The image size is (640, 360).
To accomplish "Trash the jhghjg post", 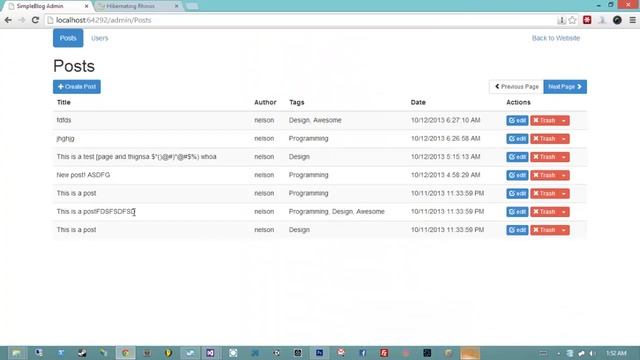I will tap(544, 139).
